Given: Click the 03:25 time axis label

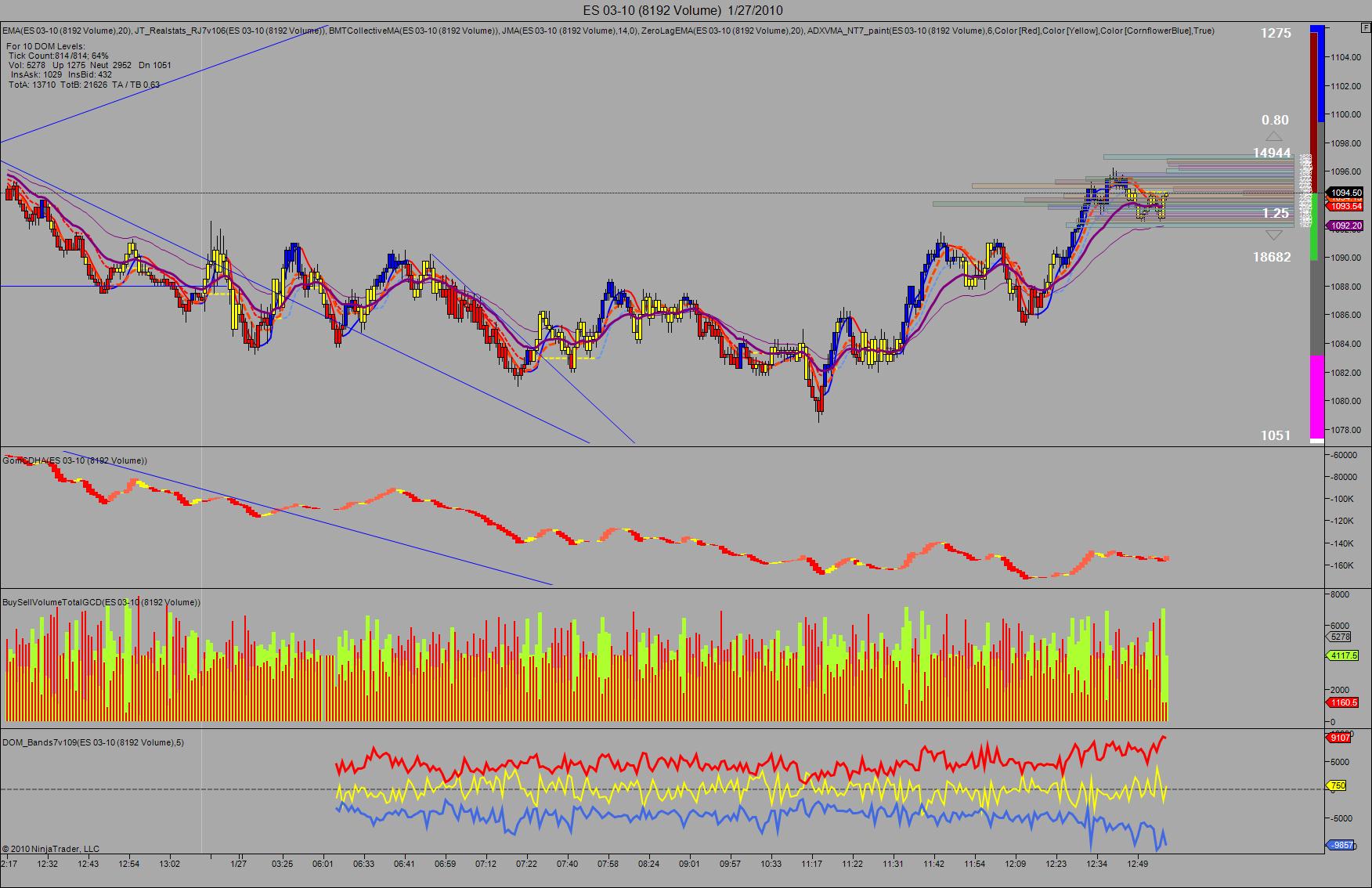Looking at the screenshot, I should click(x=282, y=864).
